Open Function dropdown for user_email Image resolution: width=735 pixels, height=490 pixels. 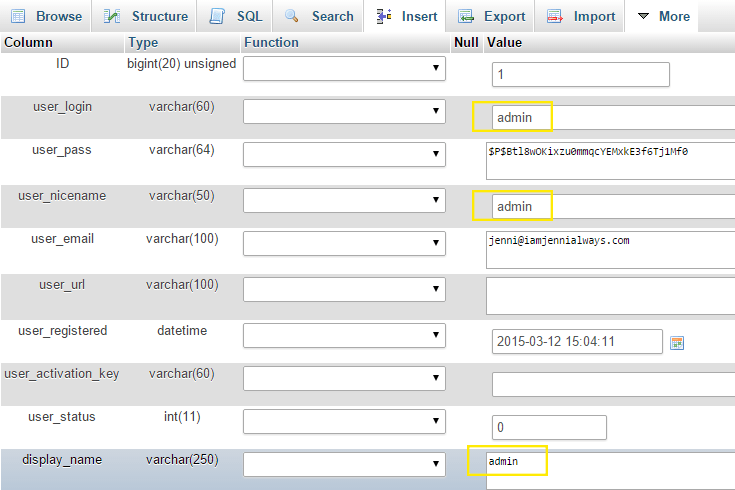(x=344, y=242)
